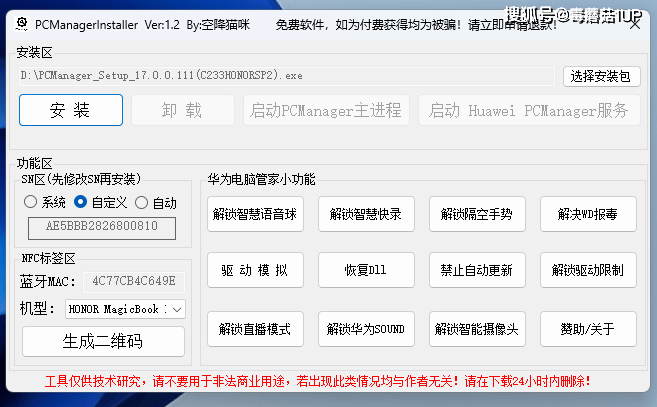Click 解锁驱动限制 button
The width and height of the screenshot is (657, 407).
click(588, 270)
